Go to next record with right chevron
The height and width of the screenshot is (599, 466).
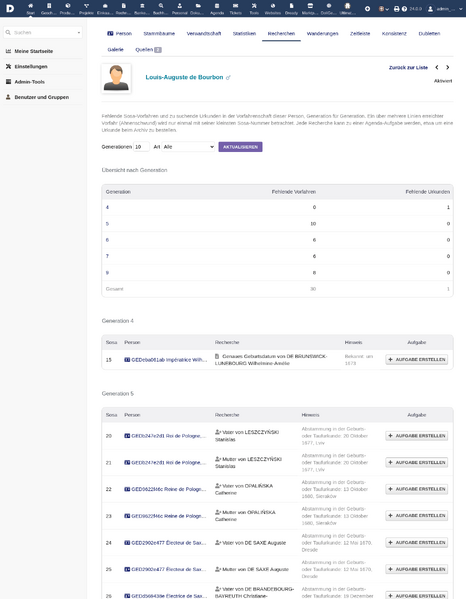[448, 67]
